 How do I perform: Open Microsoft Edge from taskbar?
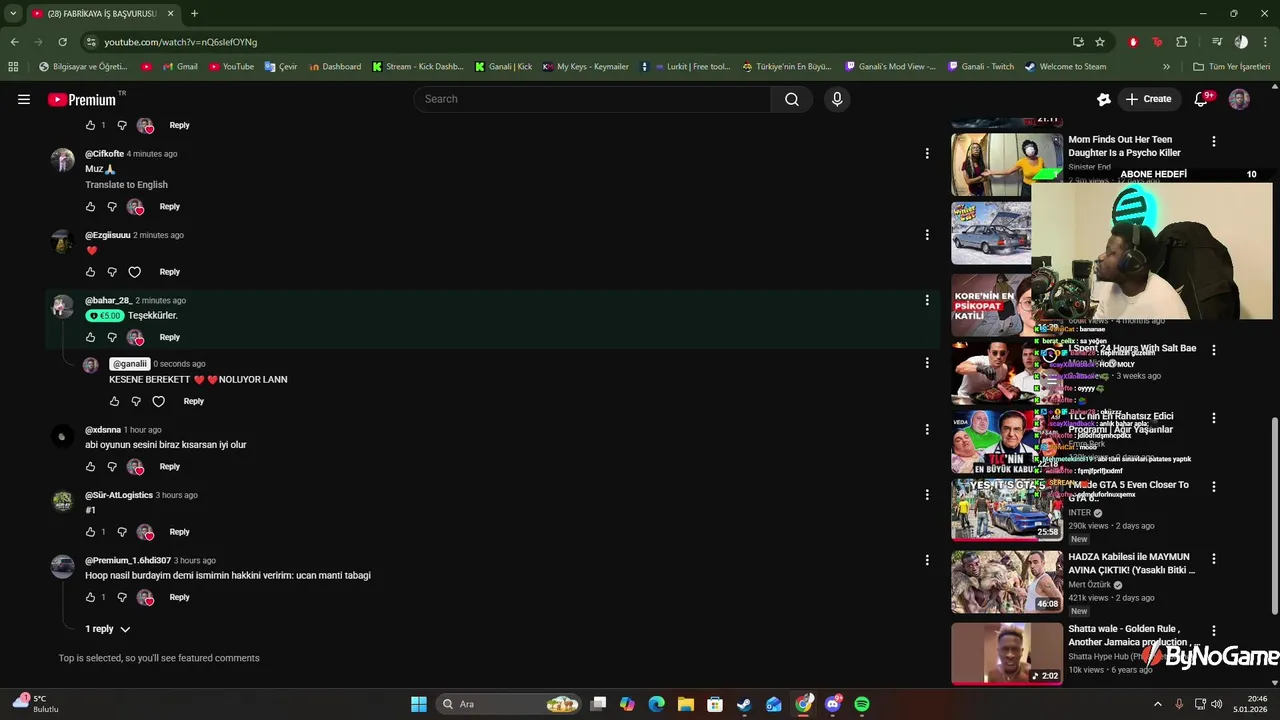(656, 704)
